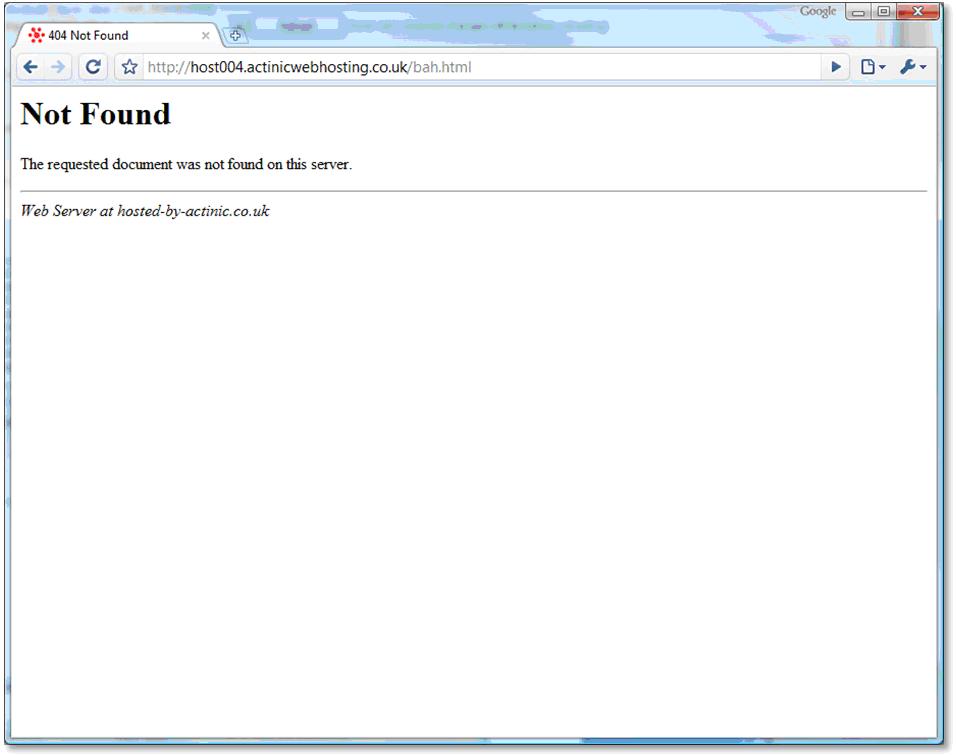Minimize the browser window
The width and height of the screenshot is (956, 755).
[x=859, y=12]
